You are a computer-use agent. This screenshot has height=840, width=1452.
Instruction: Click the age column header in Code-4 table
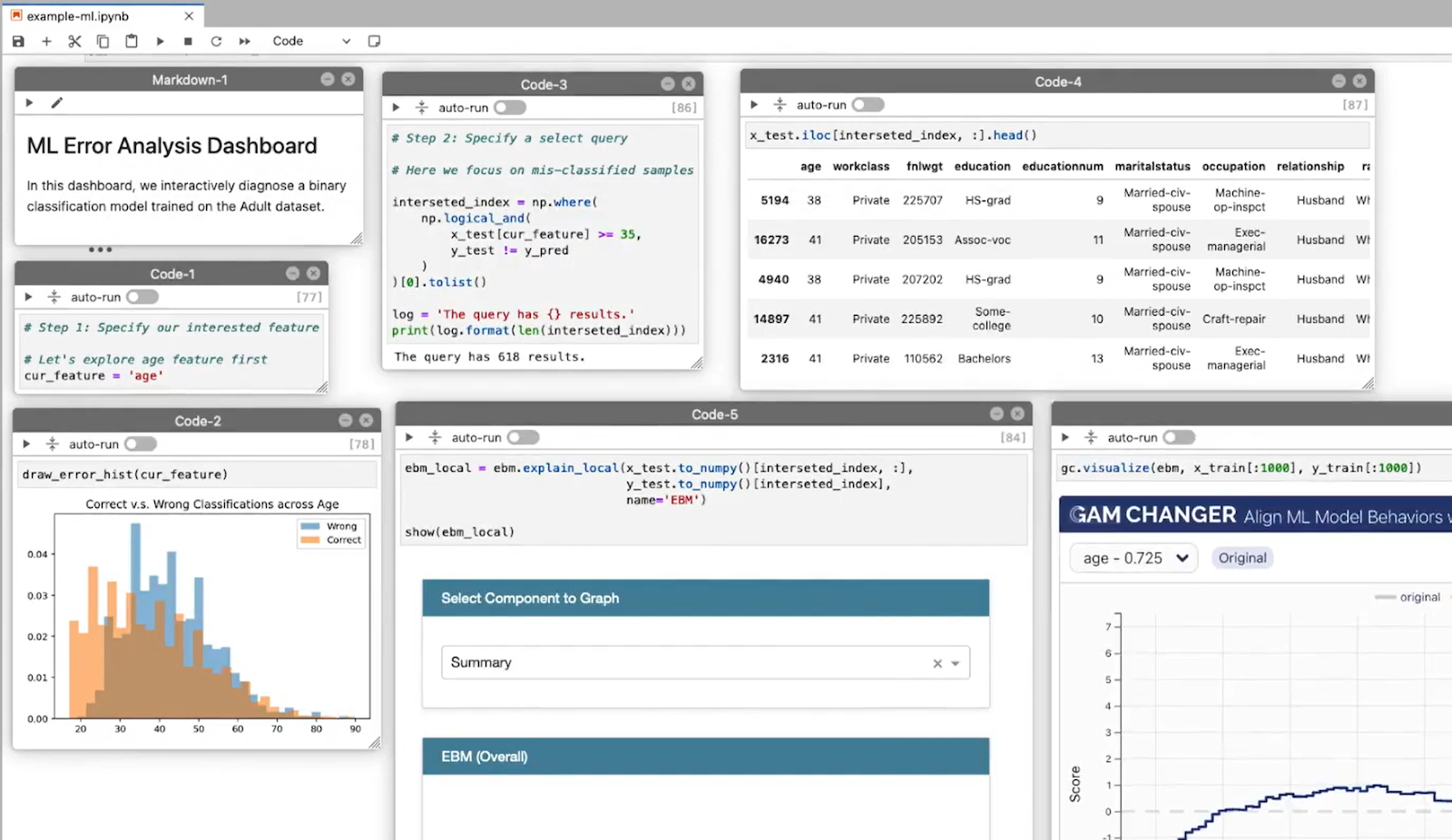tap(810, 166)
